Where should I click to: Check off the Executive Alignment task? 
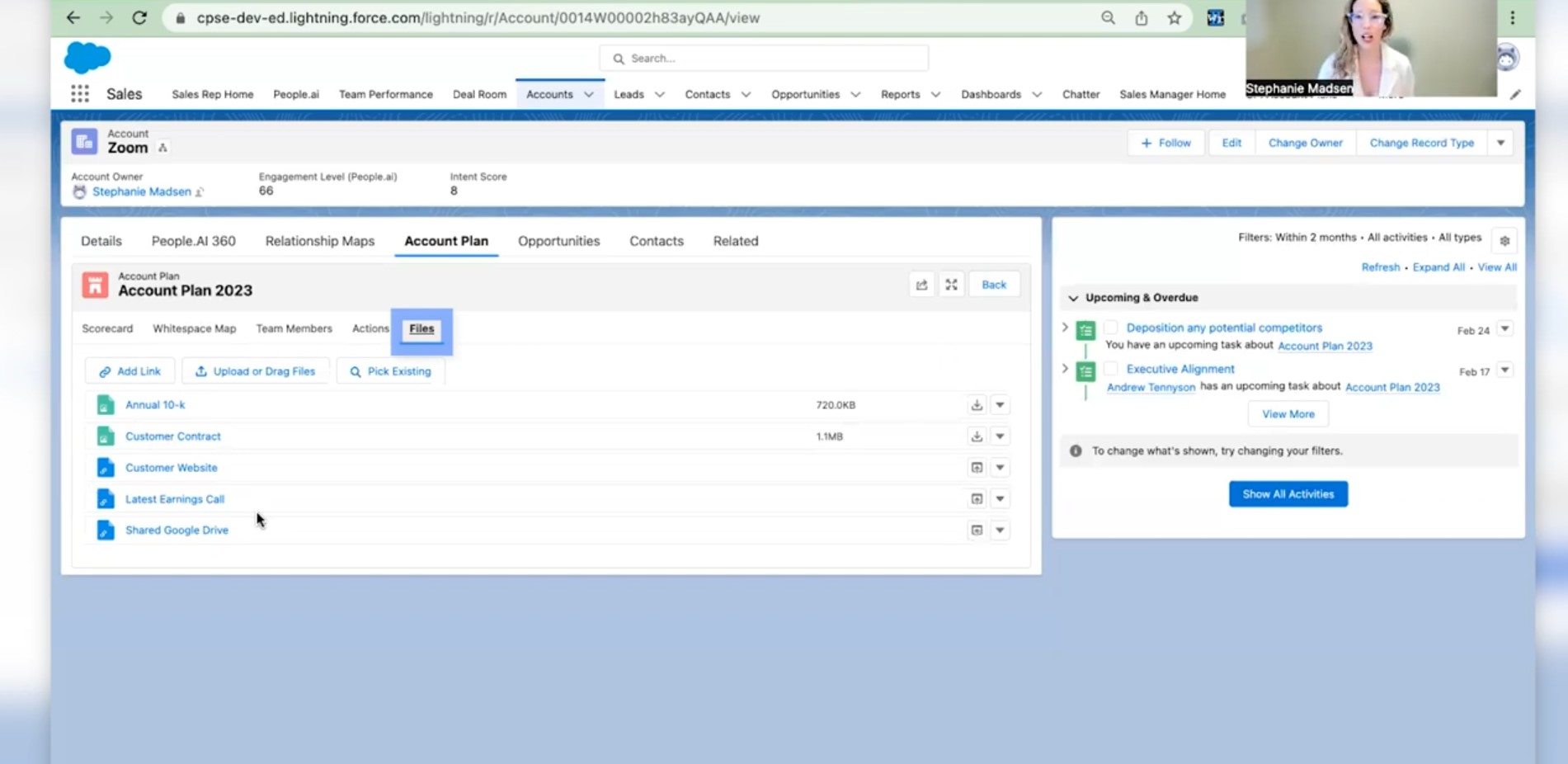pos(1111,369)
